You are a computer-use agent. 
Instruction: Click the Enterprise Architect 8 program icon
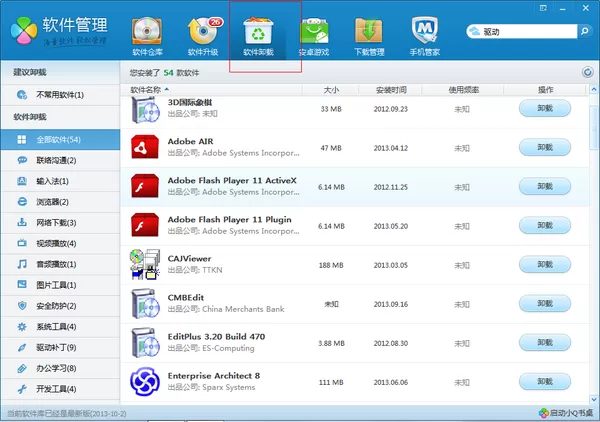click(x=144, y=381)
